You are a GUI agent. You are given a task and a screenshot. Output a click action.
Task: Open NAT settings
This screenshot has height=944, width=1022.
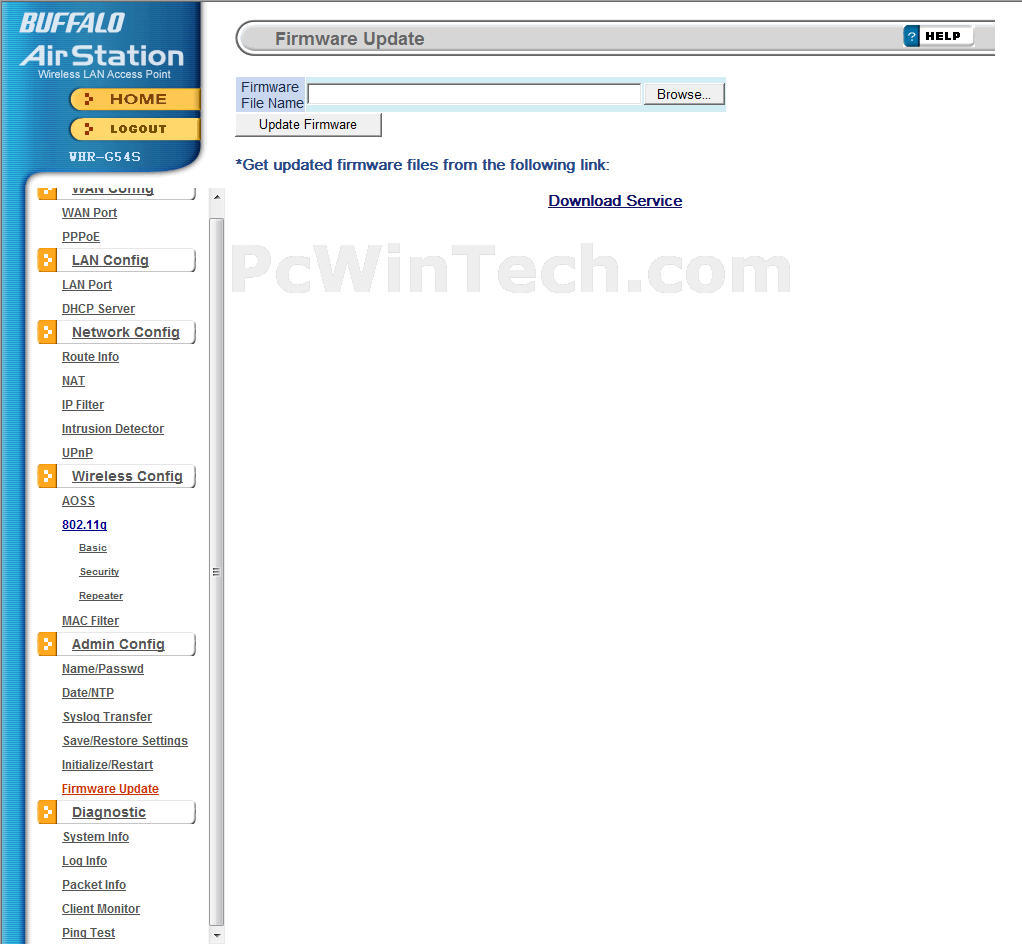point(73,381)
